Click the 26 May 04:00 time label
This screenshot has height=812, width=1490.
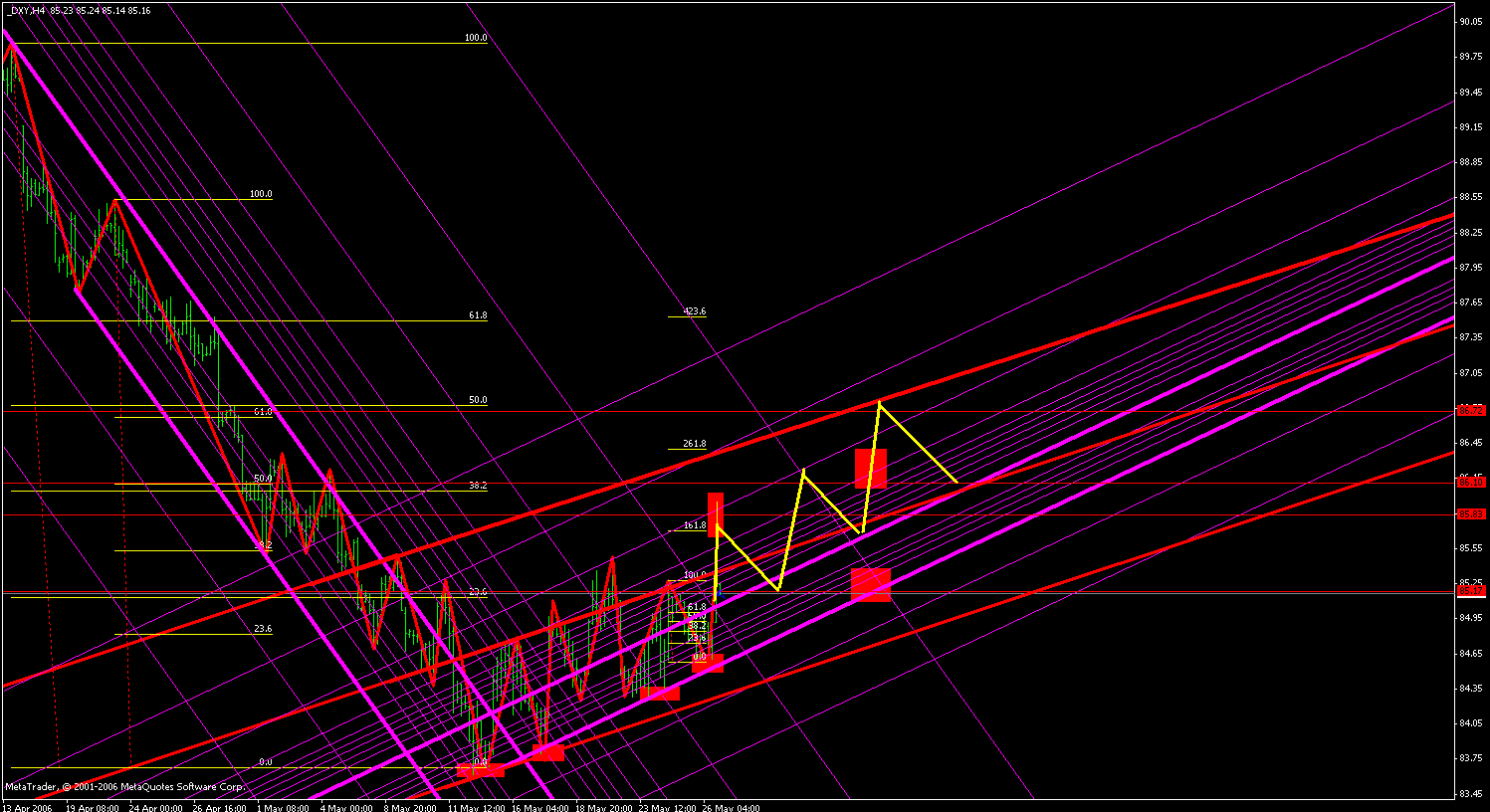(731, 807)
